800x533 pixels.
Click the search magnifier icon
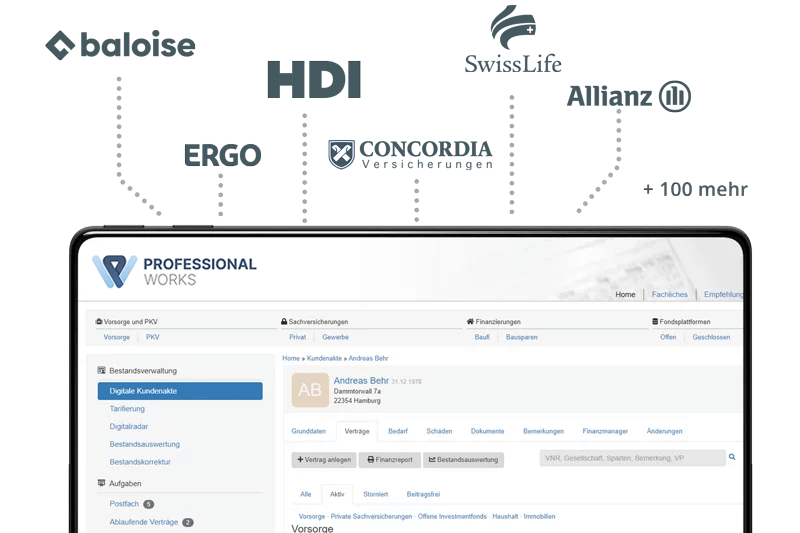[732, 457]
